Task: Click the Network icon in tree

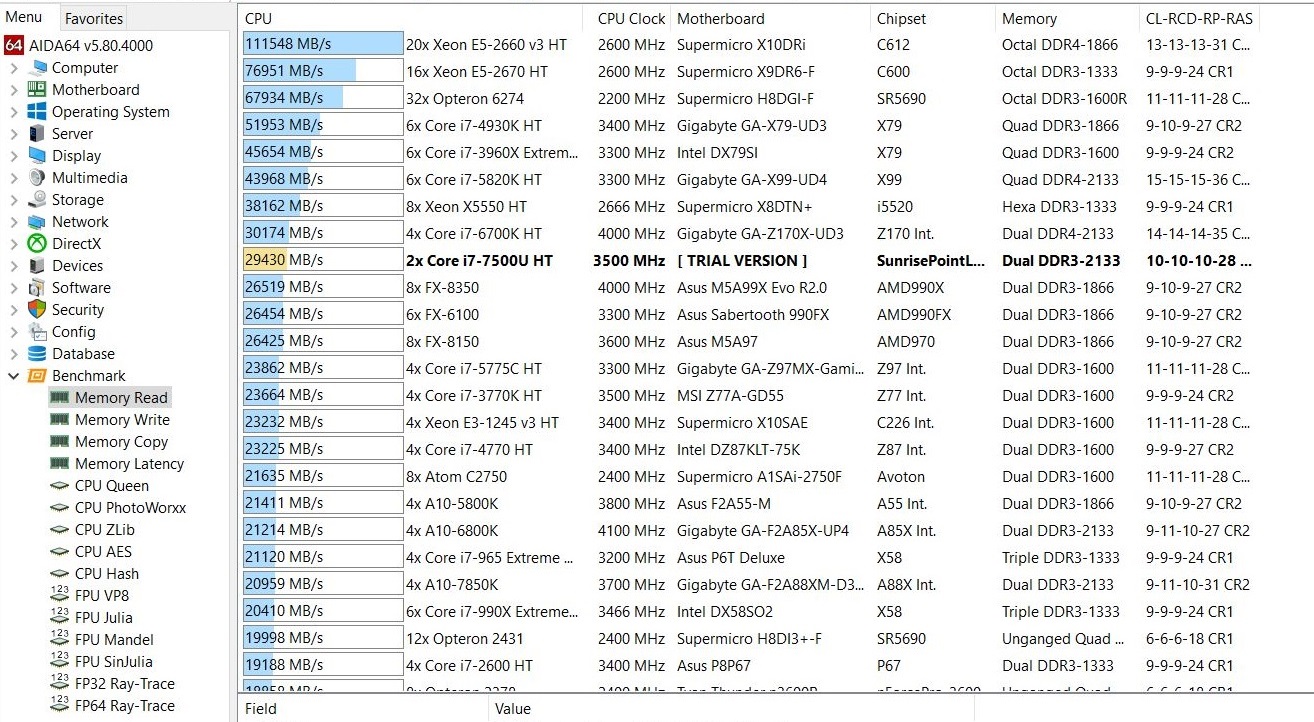Action: [38, 222]
